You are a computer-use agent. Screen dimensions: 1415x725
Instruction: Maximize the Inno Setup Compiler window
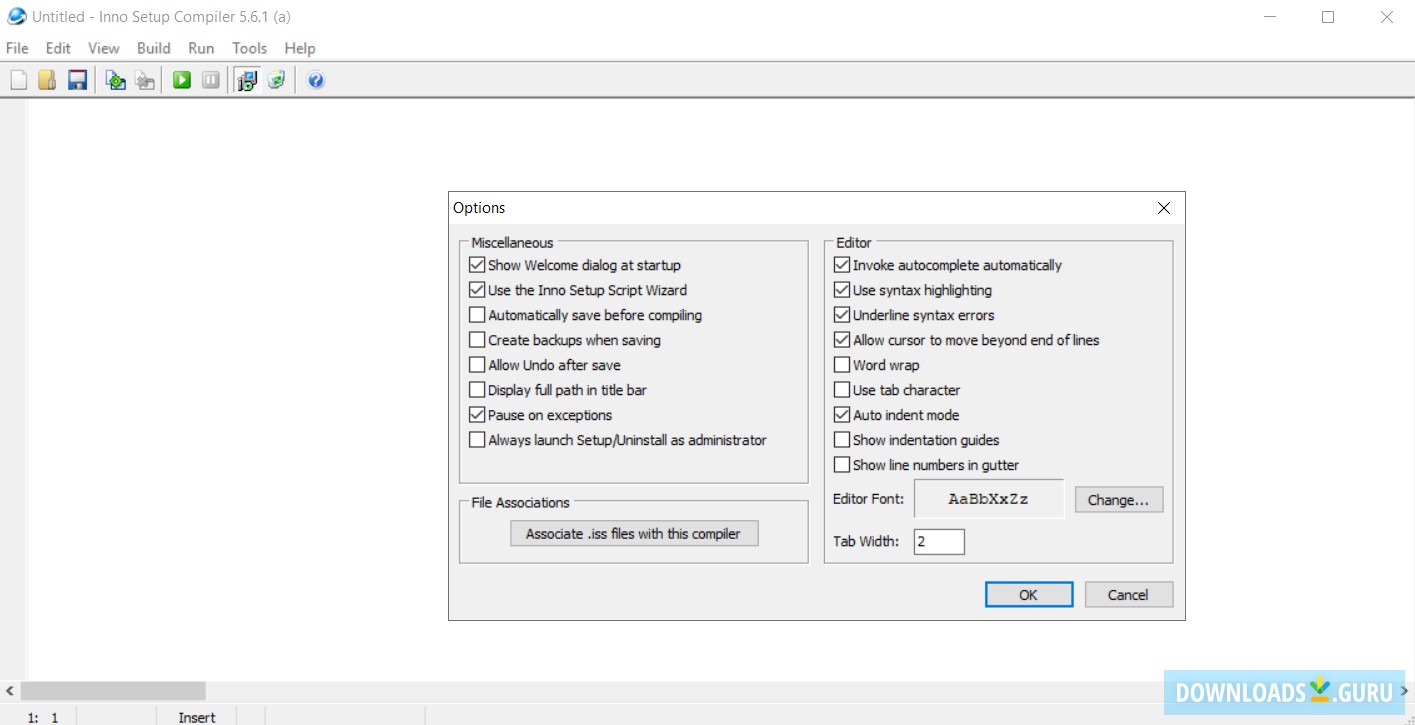1328,16
